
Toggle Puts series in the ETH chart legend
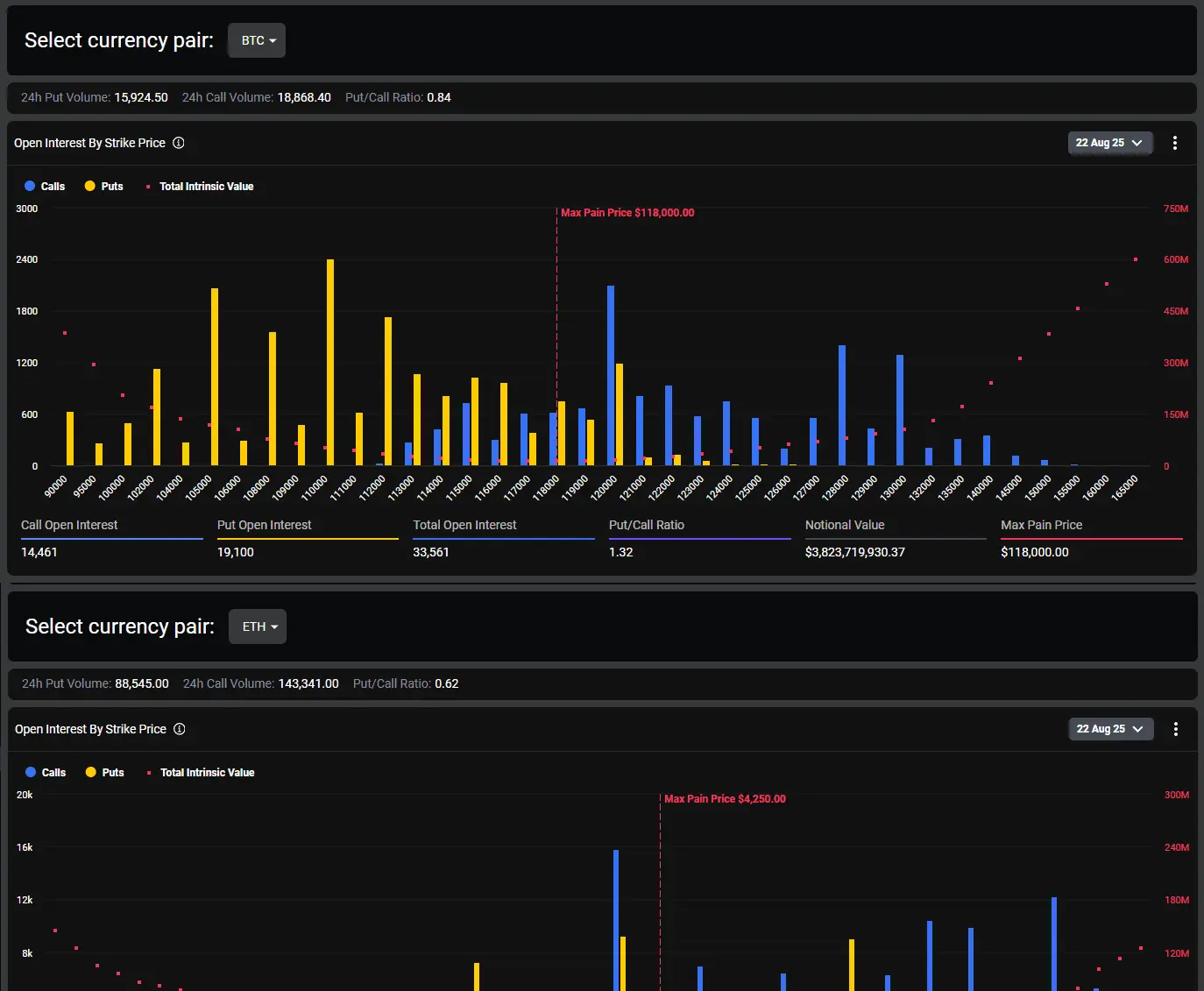pyautogui.click(x=104, y=772)
